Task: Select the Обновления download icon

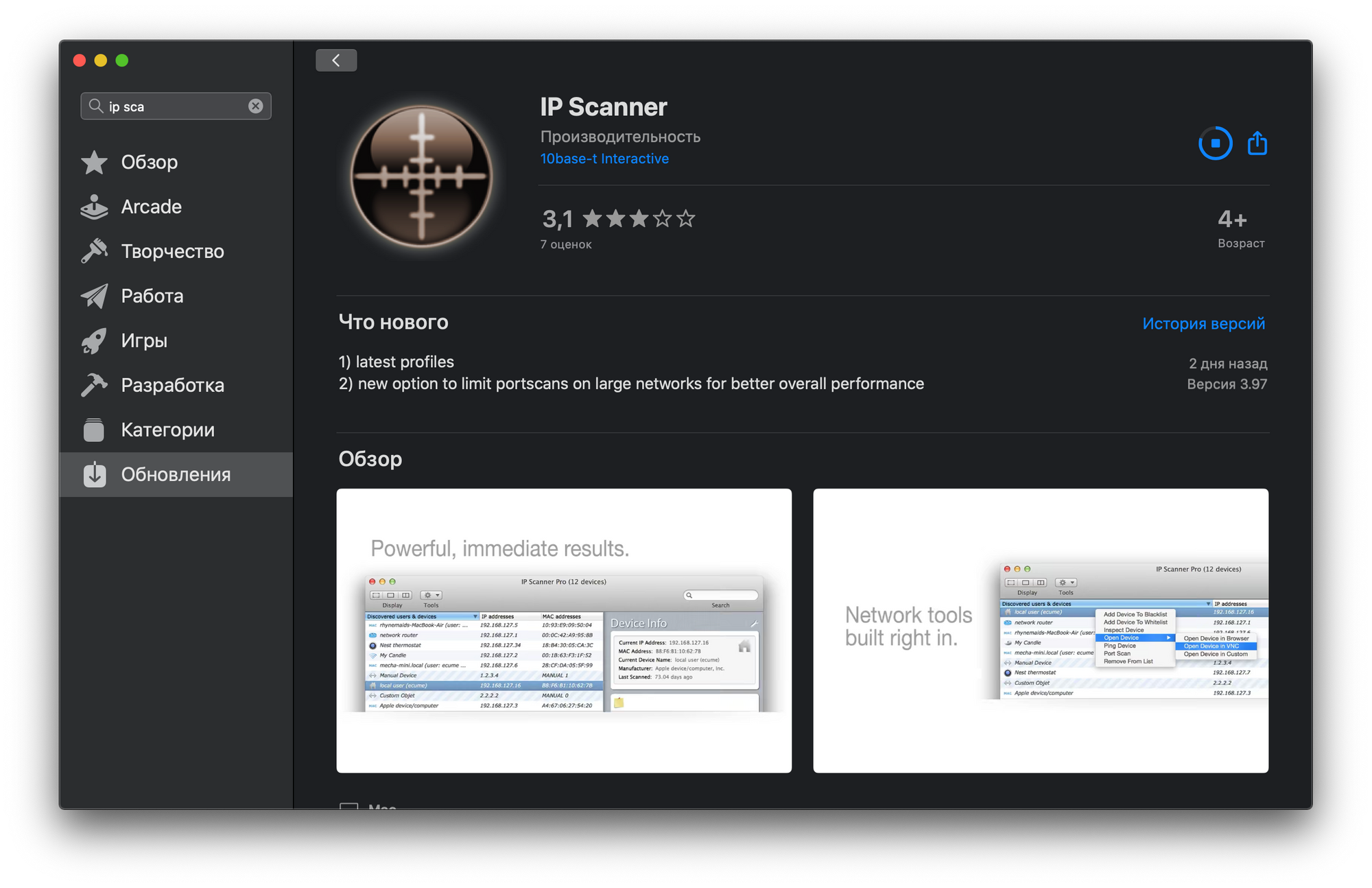Action: click(x=95, y=474)
